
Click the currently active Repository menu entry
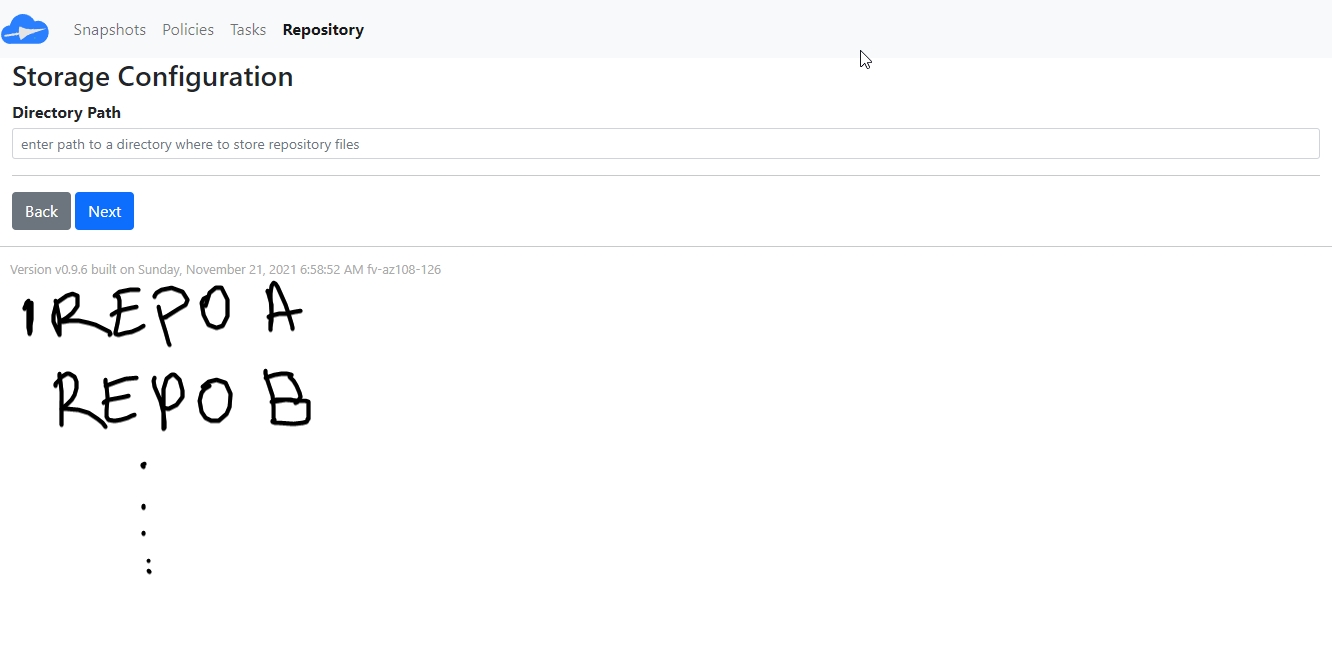tap(323, 29)
